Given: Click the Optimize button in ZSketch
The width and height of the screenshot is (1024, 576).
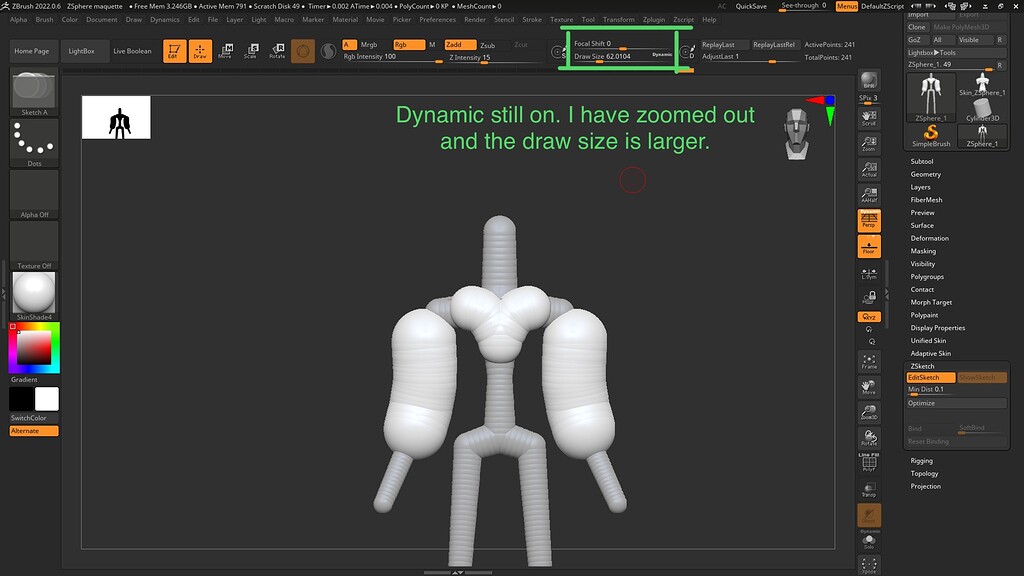Looking at the screenshot, I should [x=955, y=403].
